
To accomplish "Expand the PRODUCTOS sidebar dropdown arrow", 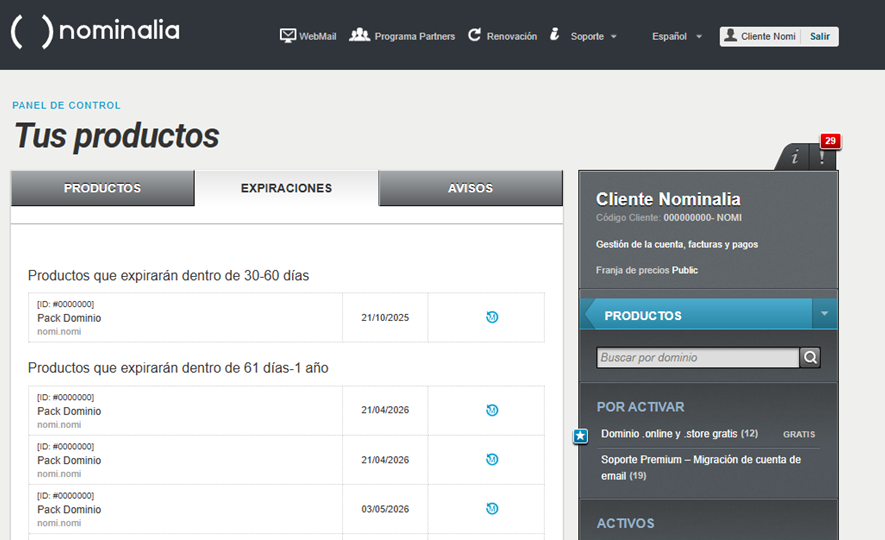I will [825, 314].
